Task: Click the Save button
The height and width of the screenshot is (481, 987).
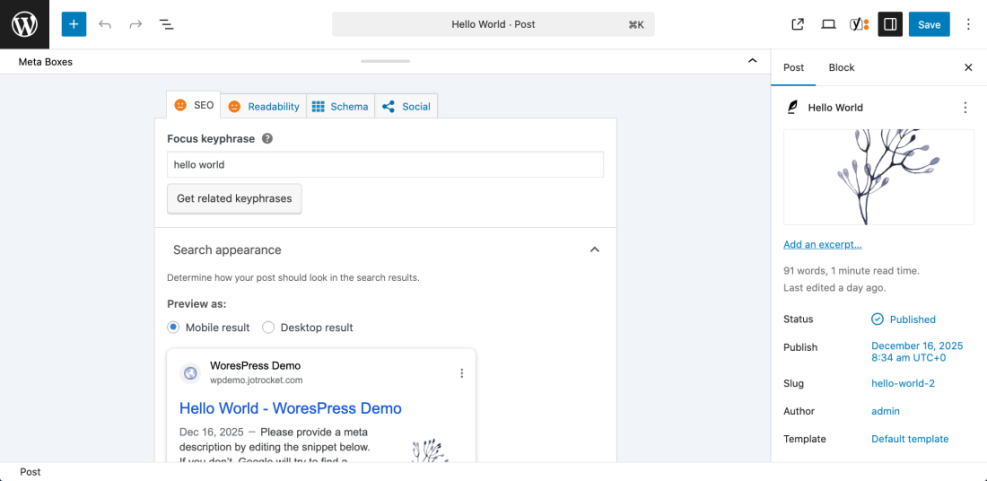Action: click(929, 25)
